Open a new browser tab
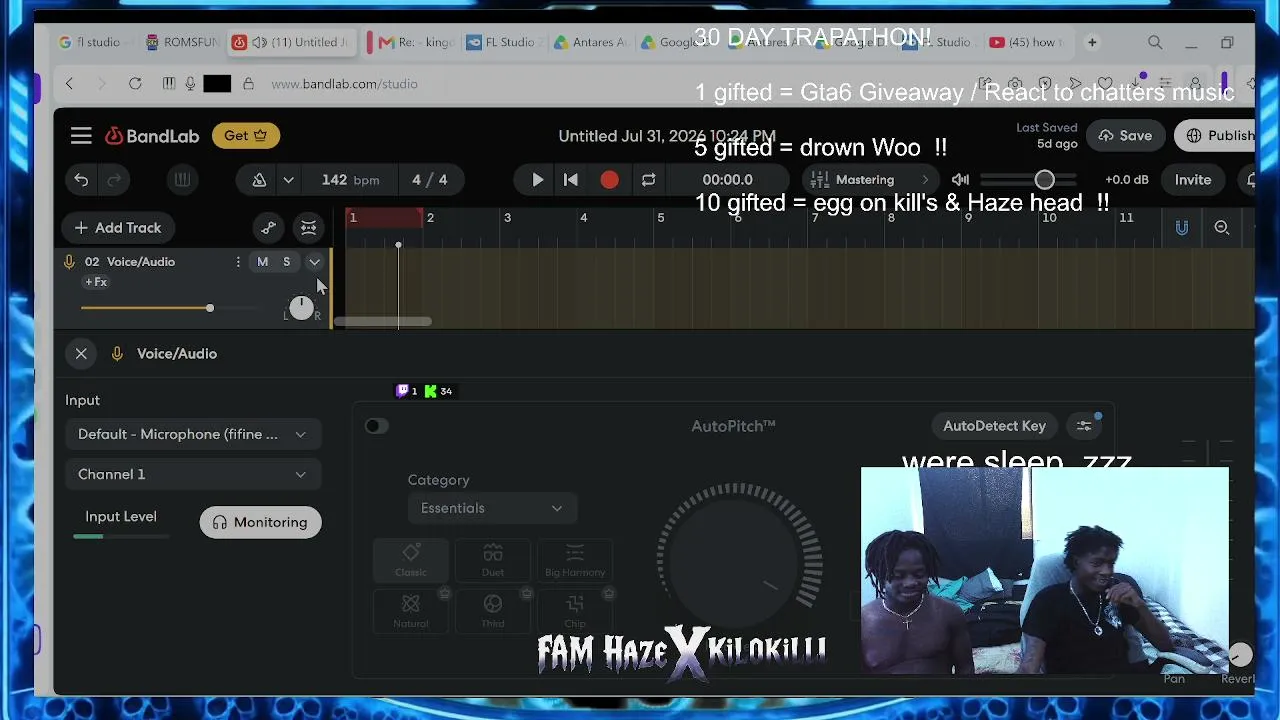Image resolution: width=1280 pixels, height=720 pixels. (x=1092, y=42)
